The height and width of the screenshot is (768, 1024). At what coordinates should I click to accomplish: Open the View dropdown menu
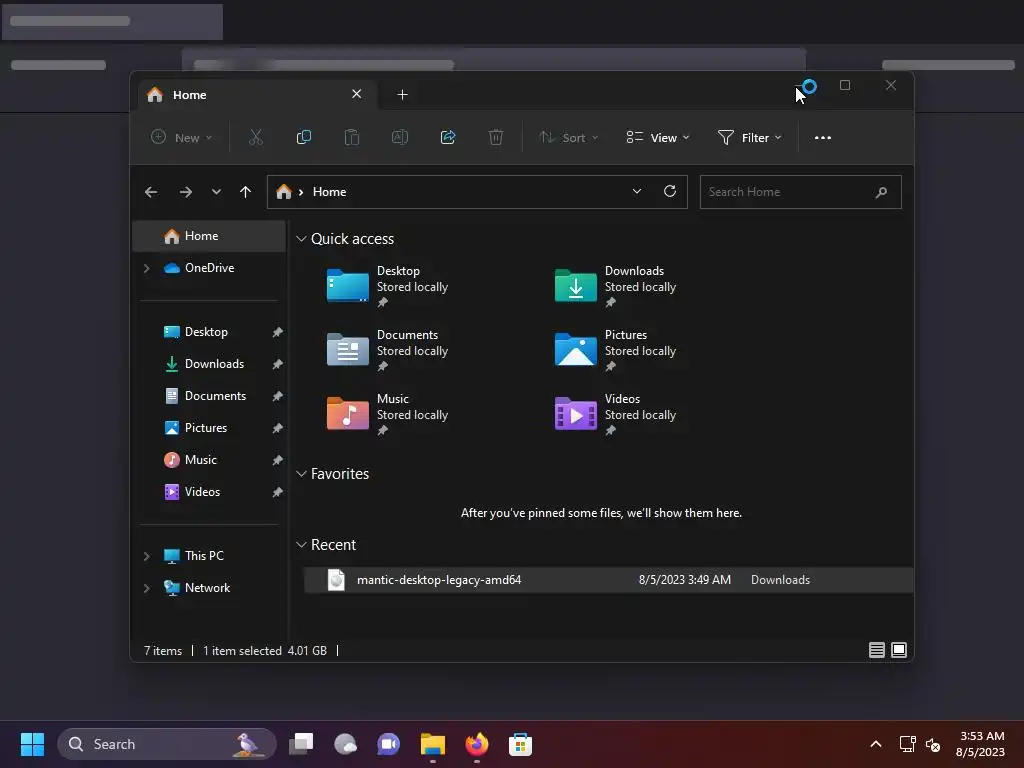tap(658, 138)
